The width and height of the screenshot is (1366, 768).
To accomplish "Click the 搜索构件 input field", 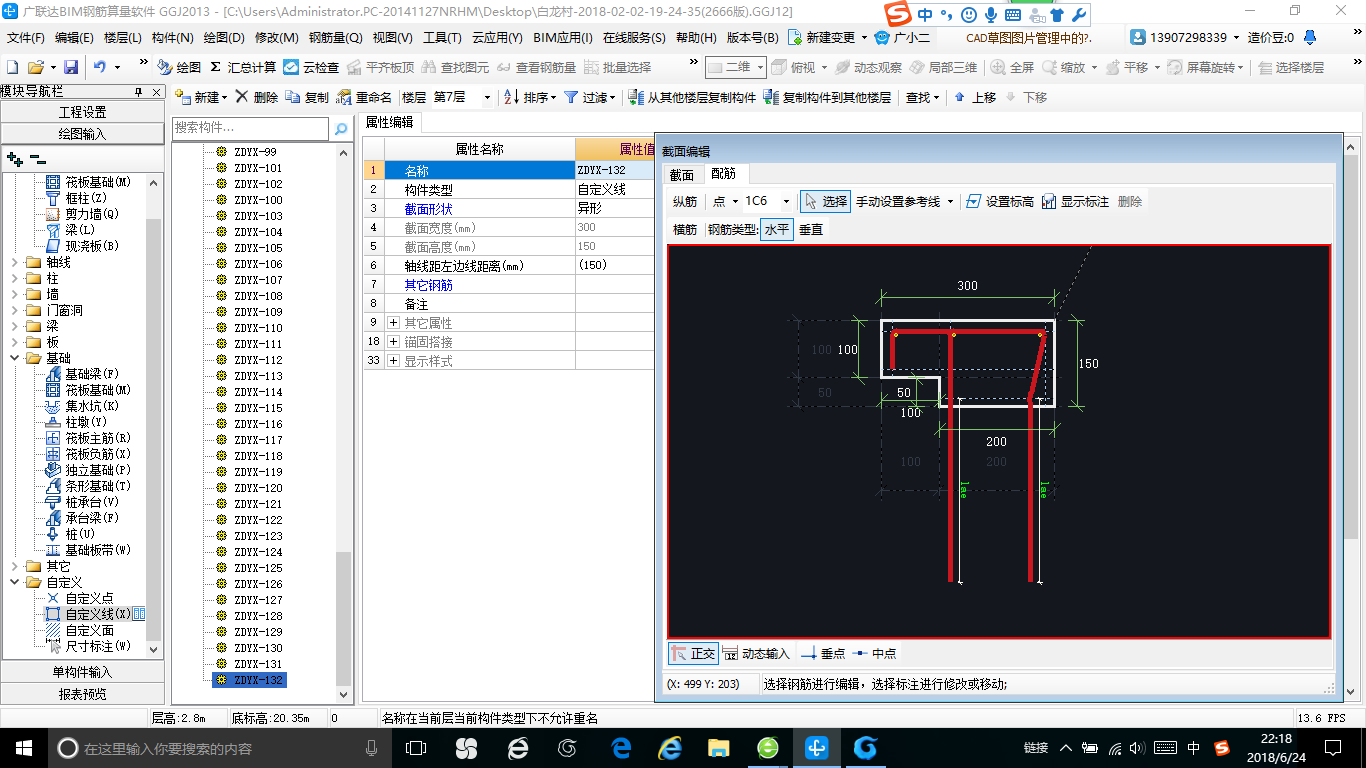I will (250, 128).
